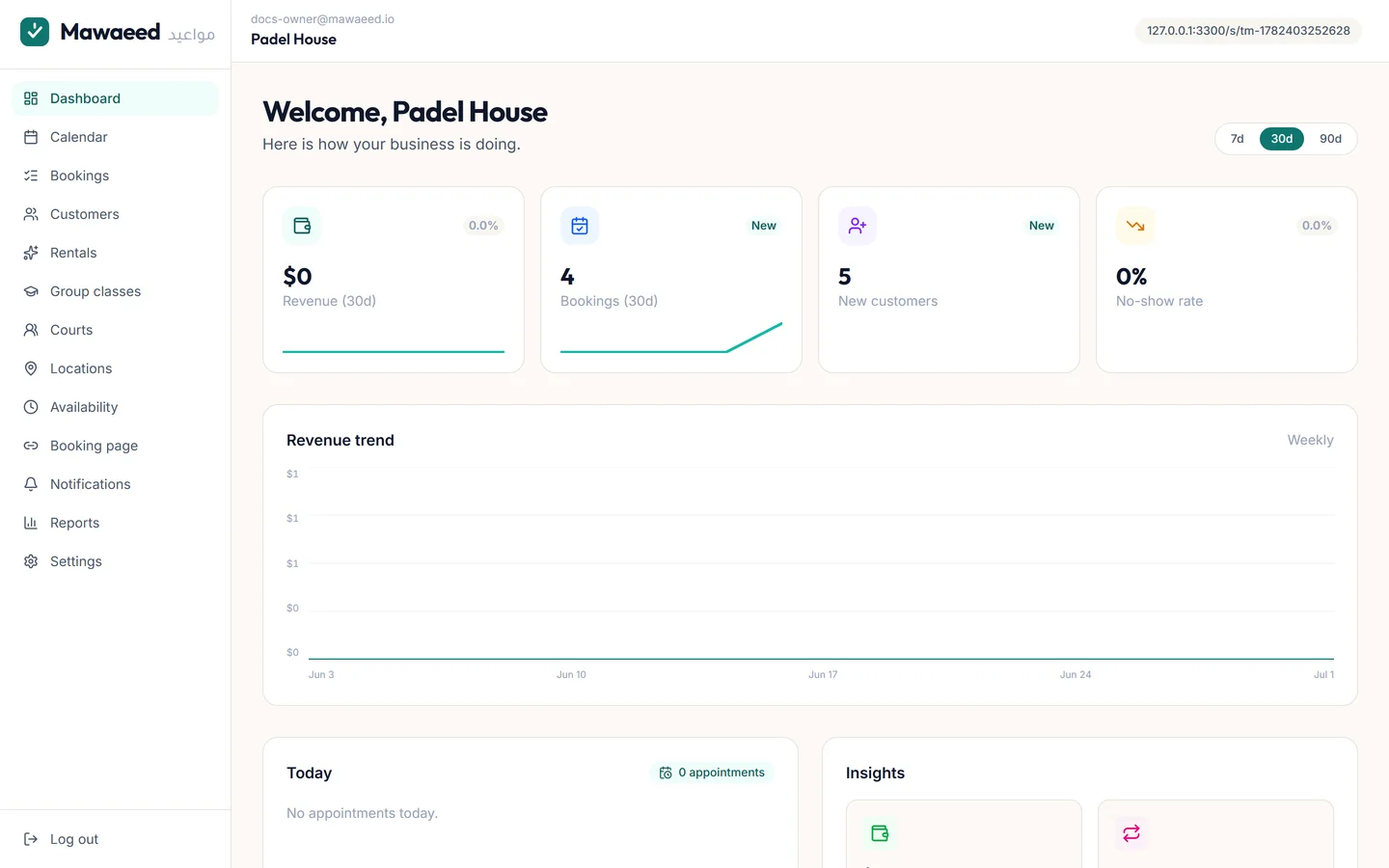Click the "Padel House" business name in header
1389x868 pixels.
pyautogui.click(x=293, y=40)
